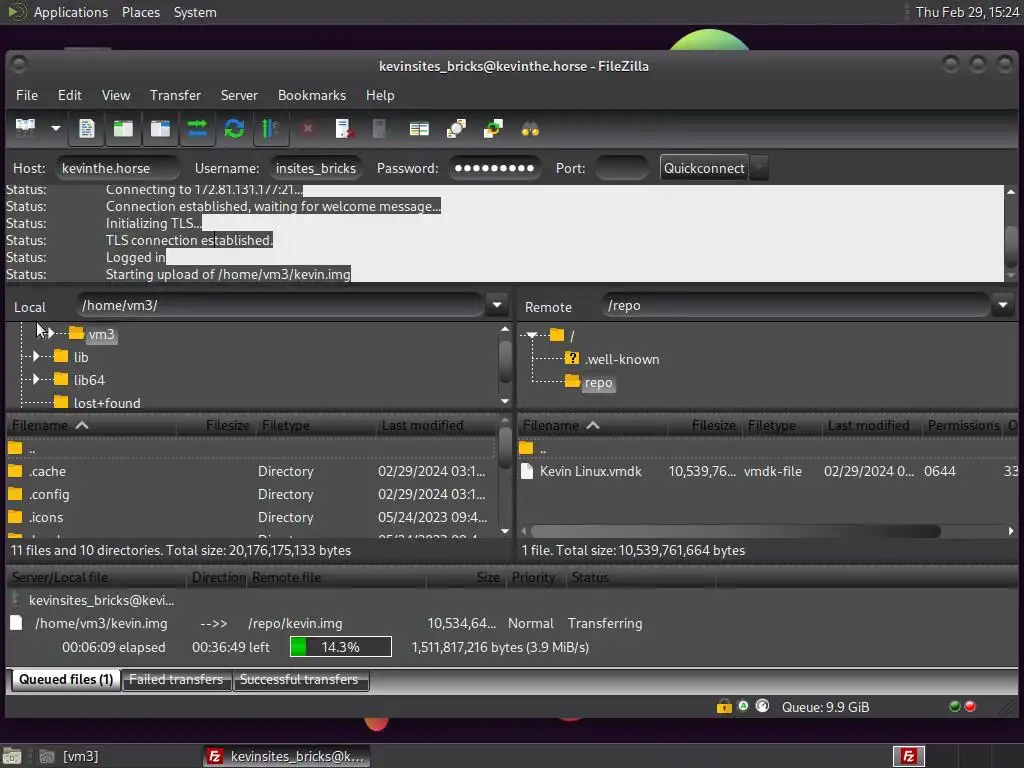This screenshot has height=768, width=1024.
Task: Open the File menu
Action: click(27, 95)
